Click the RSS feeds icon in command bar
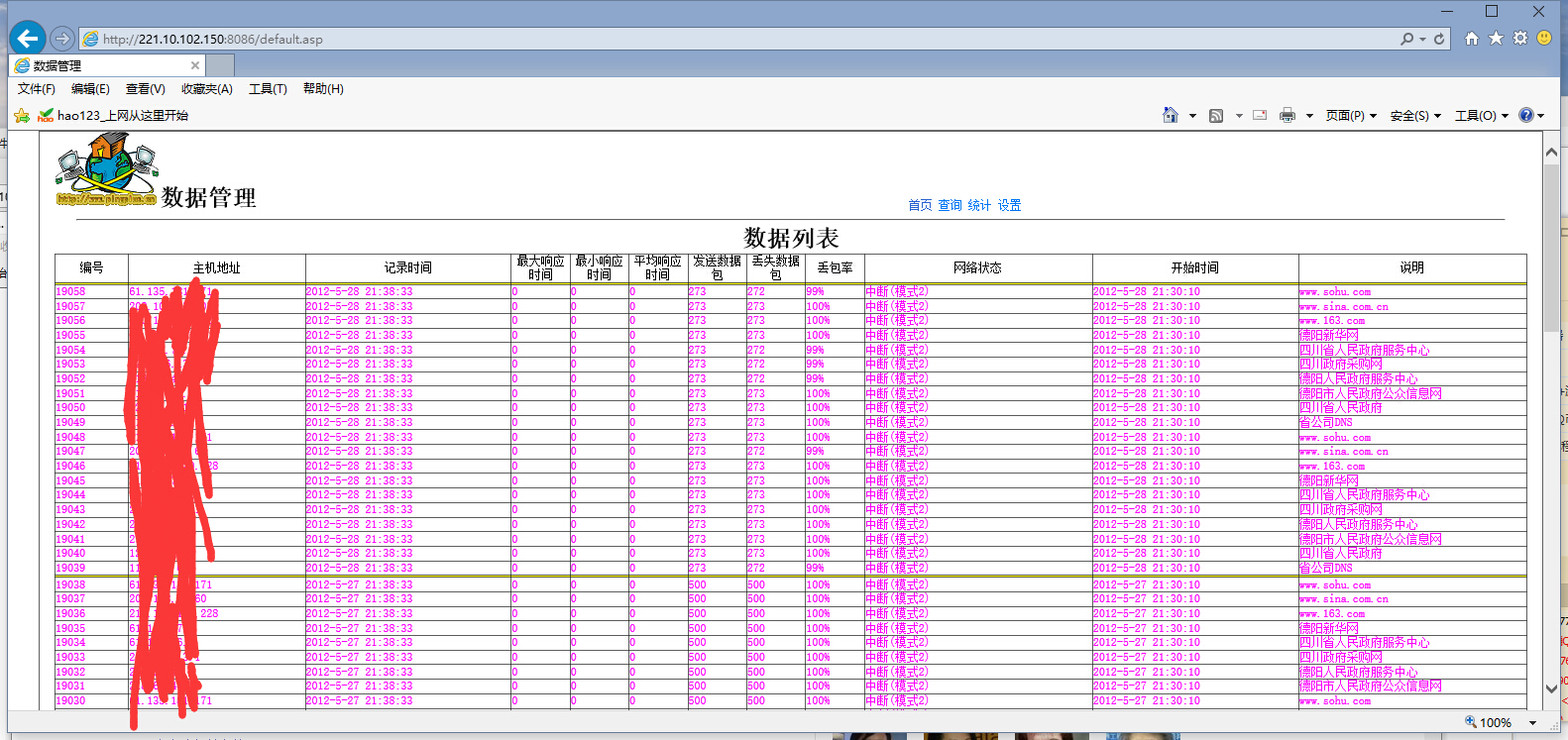1568x740 pixels. pyautogui.click(x=1216, y=115)
